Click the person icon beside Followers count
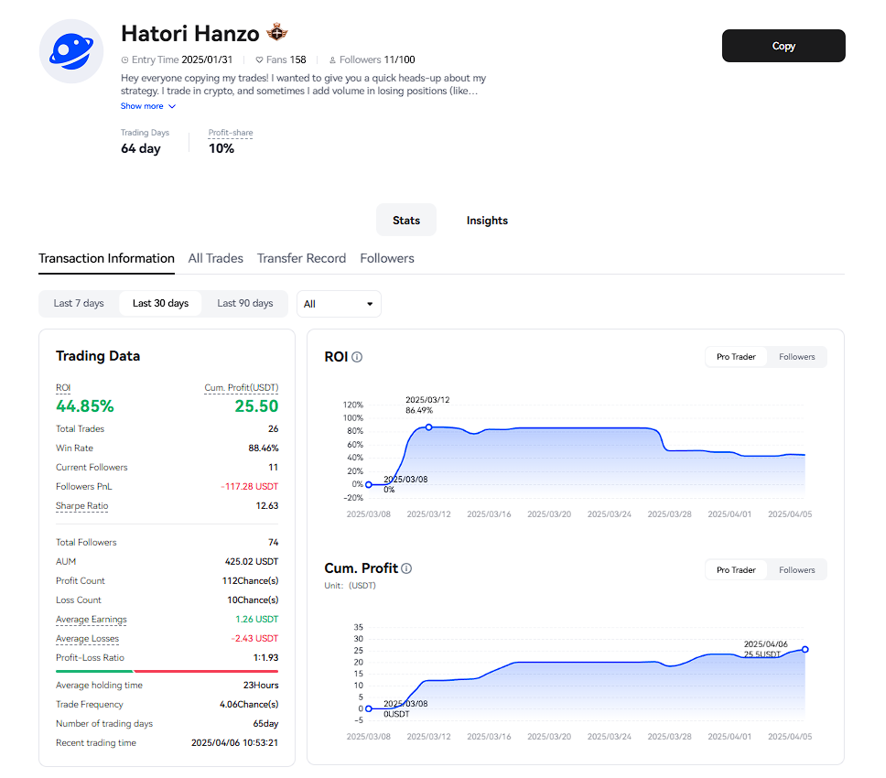 (332, 60)
